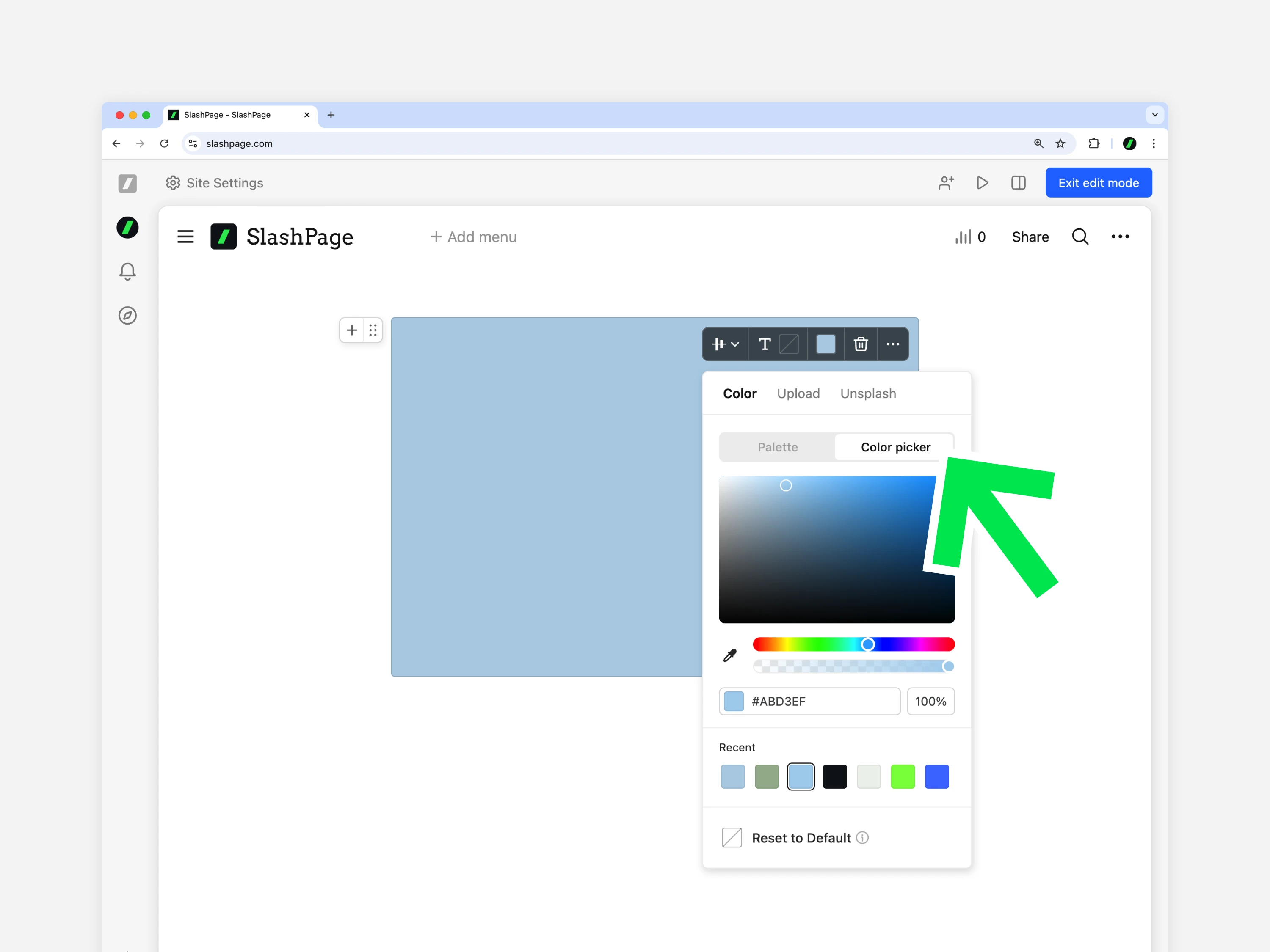Click the opacity slider handle

coord(949,666)
